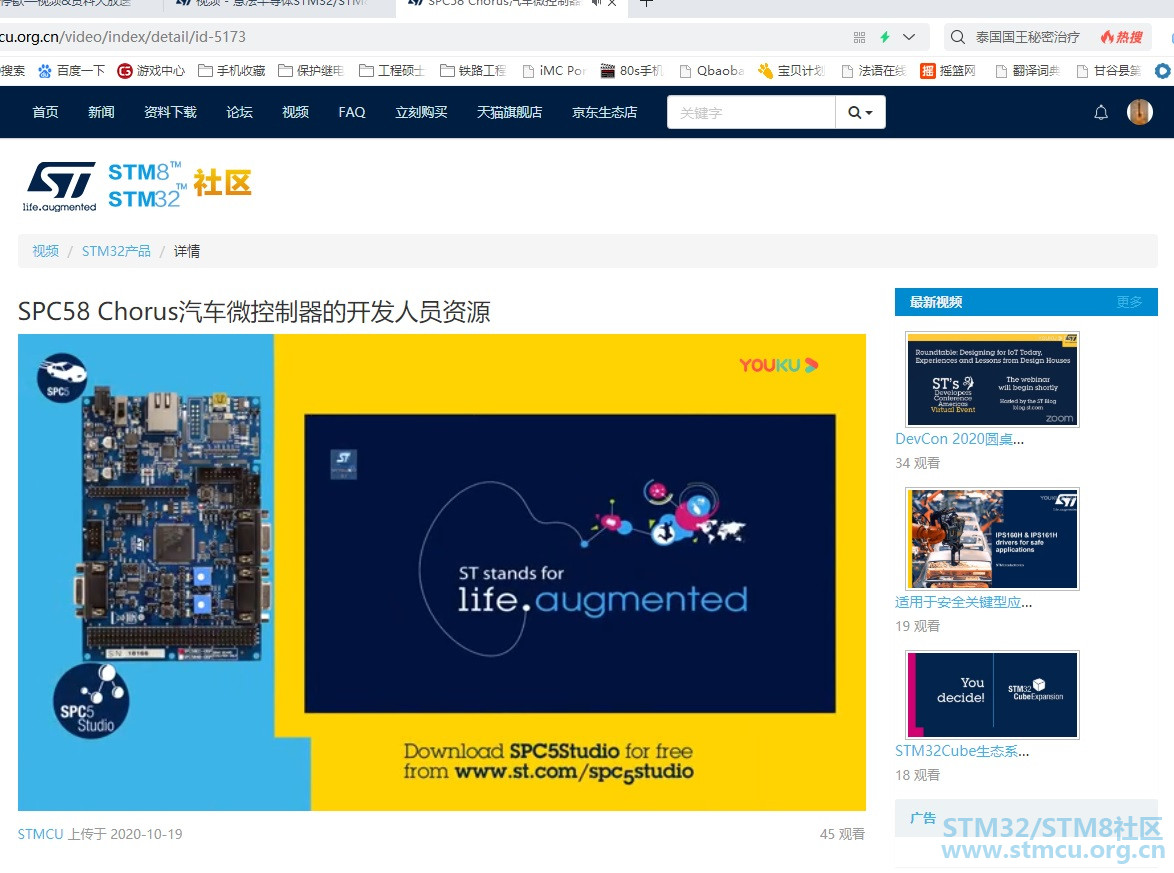Click the You decide STM32Cube thumbnail
This screenshot has height=873, width=1174.
coord(992,695)
